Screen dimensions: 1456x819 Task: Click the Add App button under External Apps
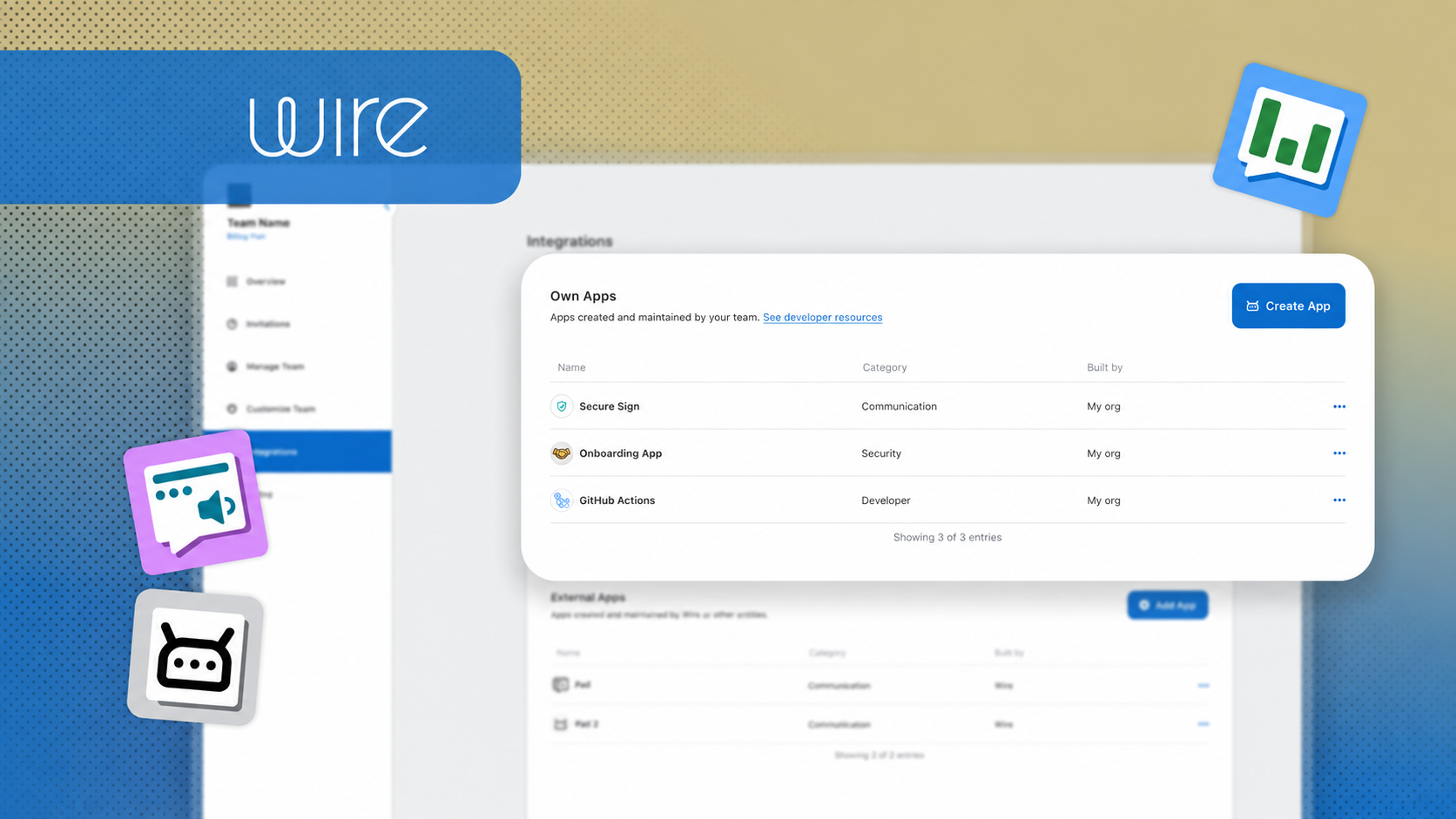1168,605
